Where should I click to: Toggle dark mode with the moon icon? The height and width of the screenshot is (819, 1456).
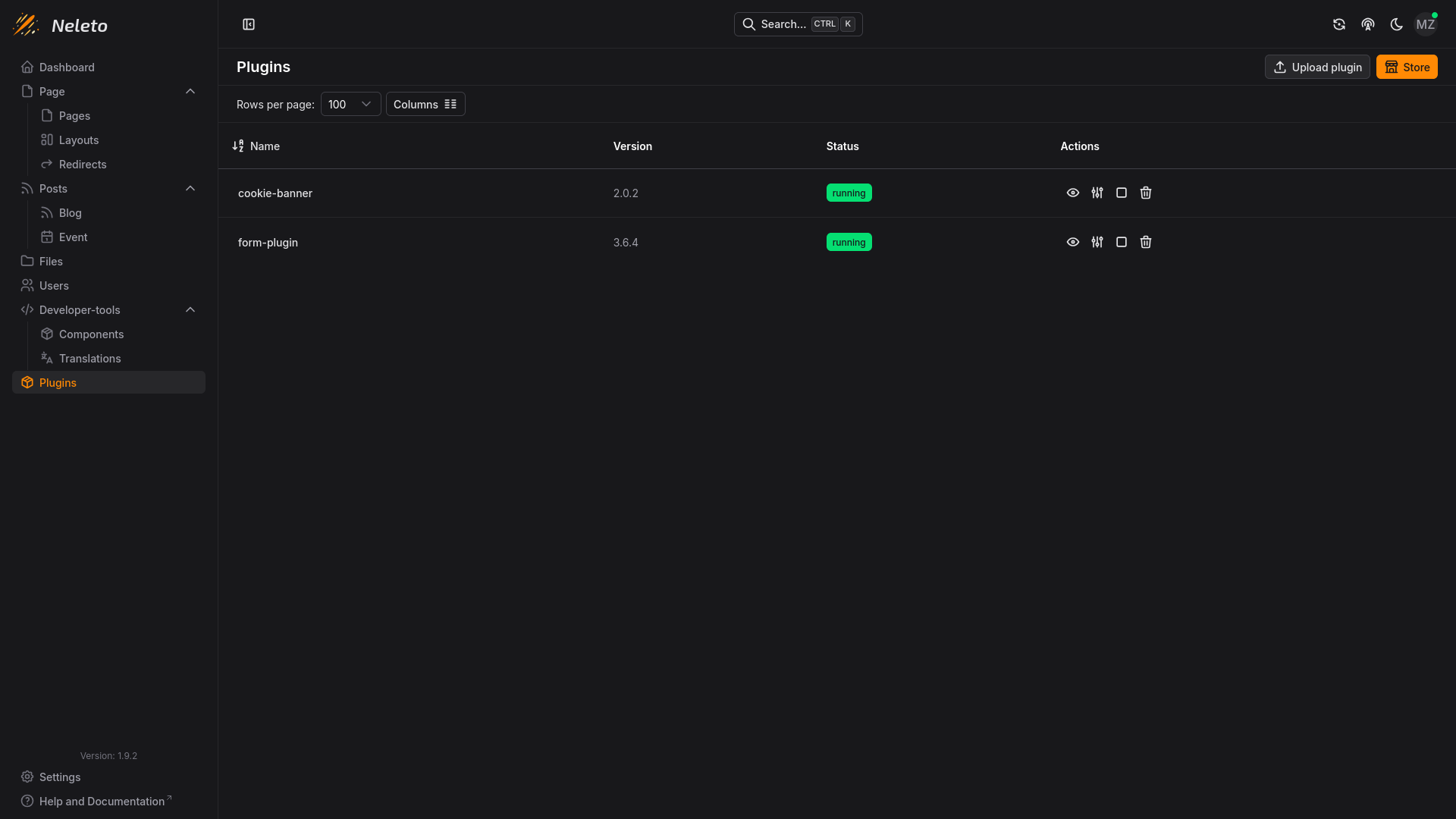pos(1396,24)
